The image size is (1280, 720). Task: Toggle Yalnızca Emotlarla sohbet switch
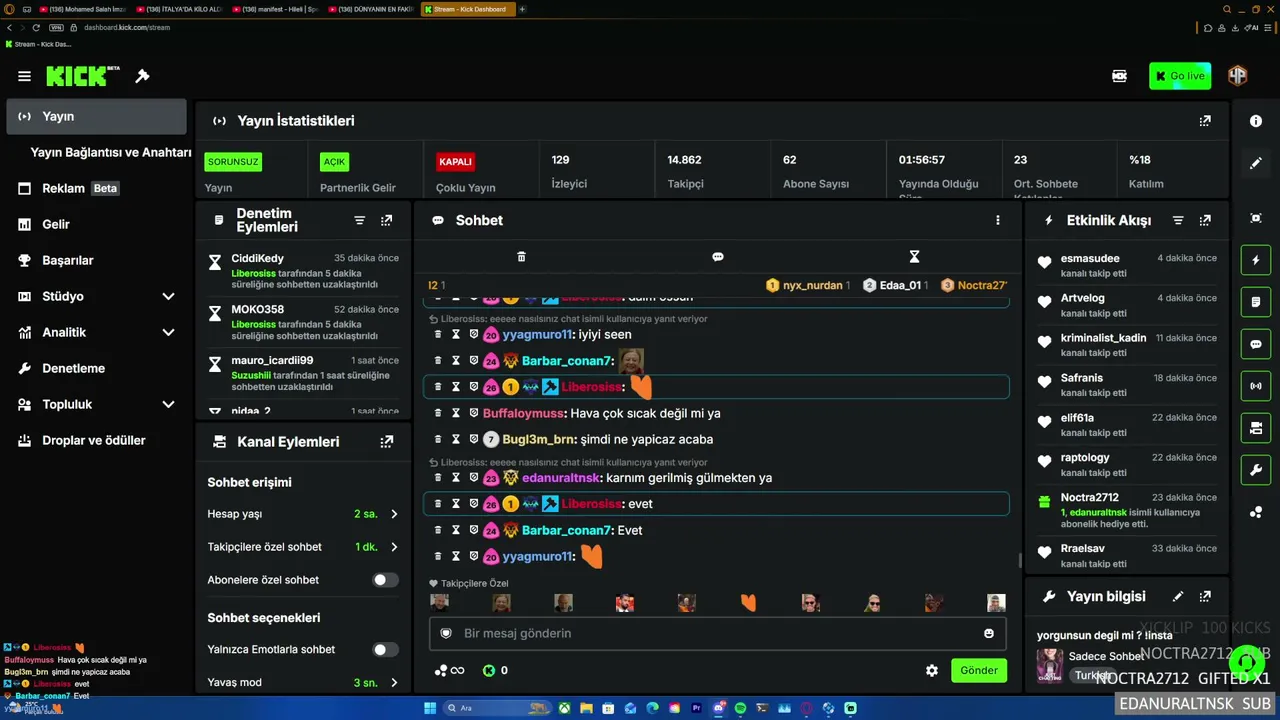coord(385,650)
